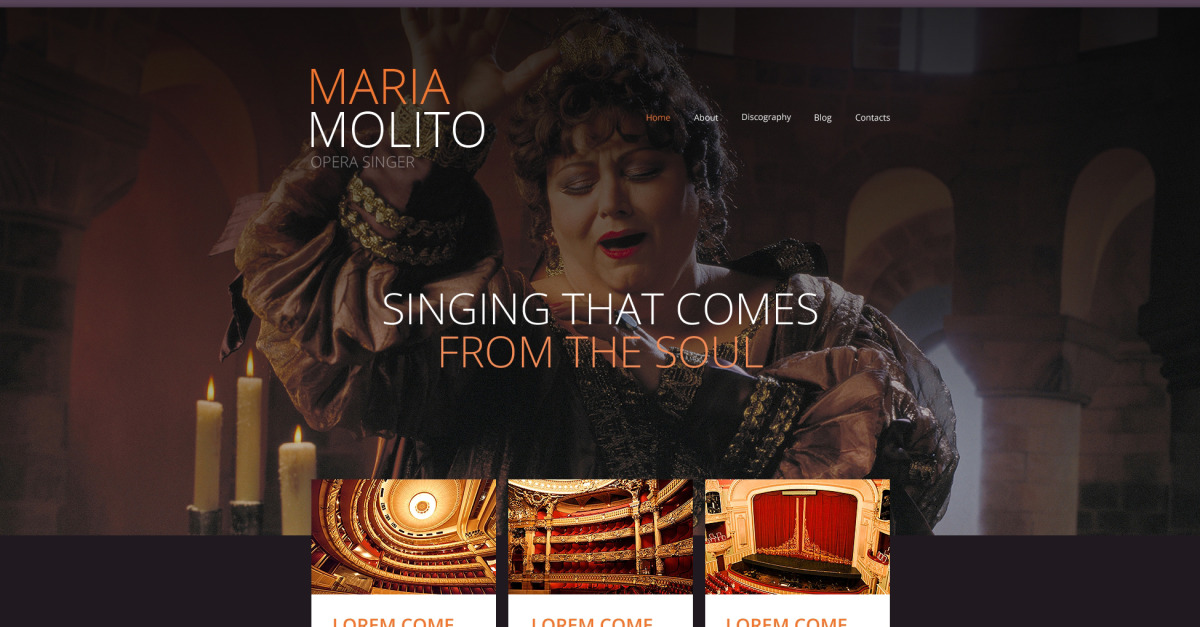Select Blog in the navigation bar

pos(822,117)
